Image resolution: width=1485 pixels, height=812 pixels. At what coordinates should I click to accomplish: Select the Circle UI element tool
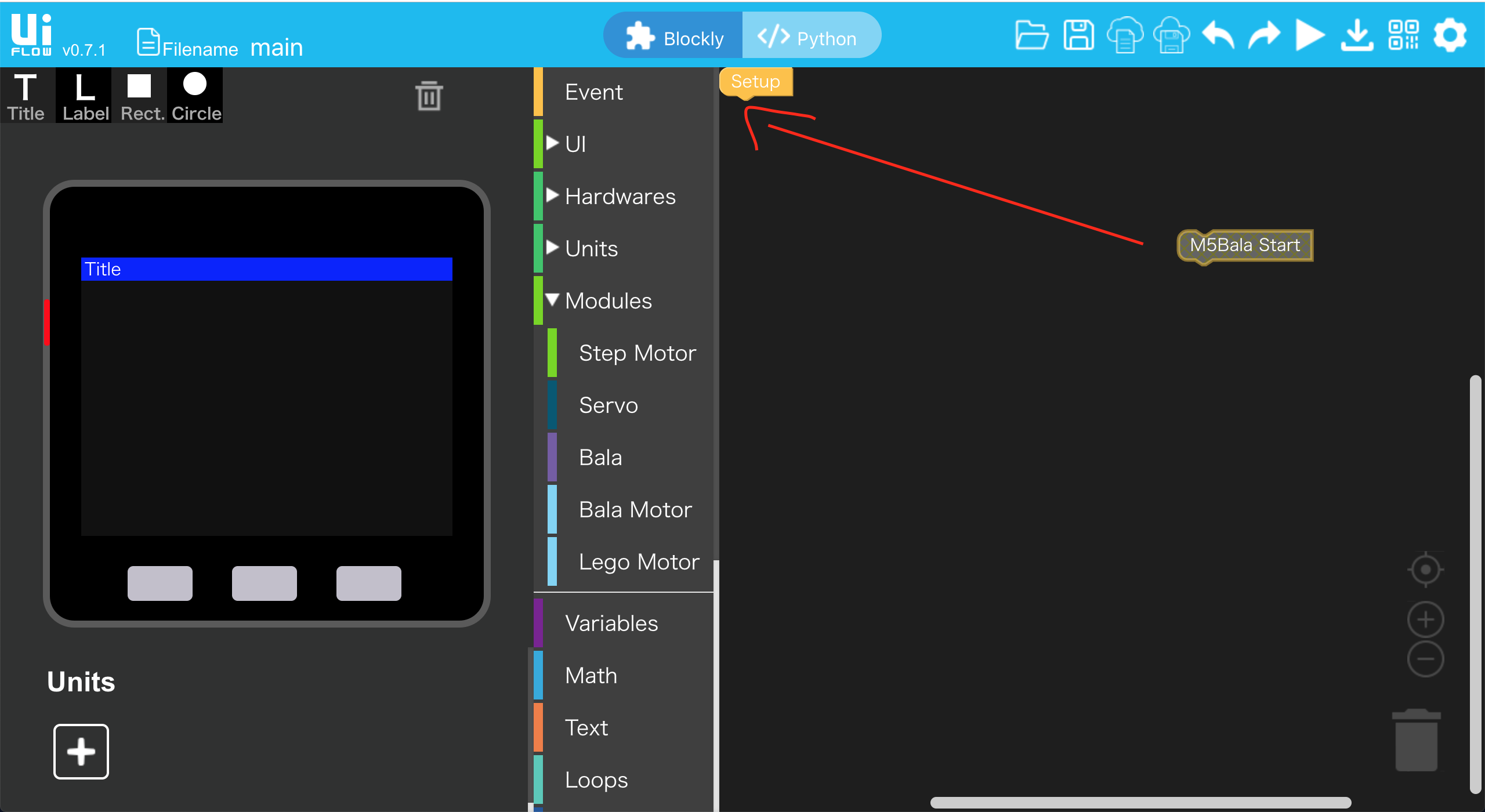(195, 96)
